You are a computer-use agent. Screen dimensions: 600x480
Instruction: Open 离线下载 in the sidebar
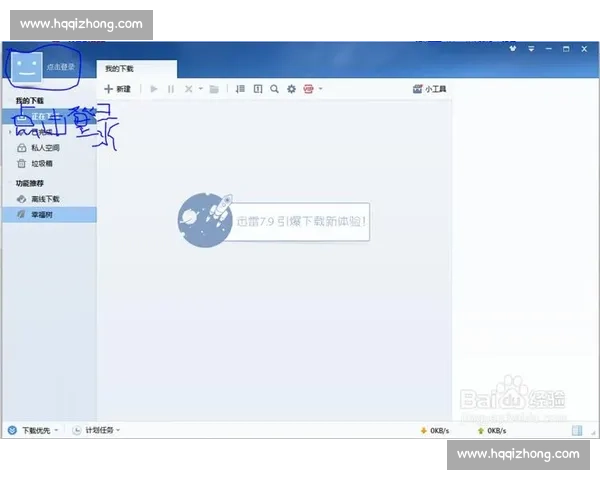(x=49, y=199)
